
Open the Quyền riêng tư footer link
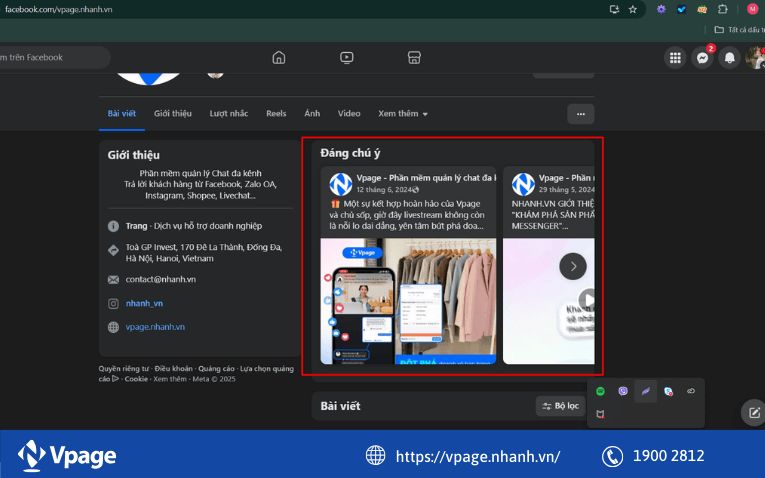[123, 369]
